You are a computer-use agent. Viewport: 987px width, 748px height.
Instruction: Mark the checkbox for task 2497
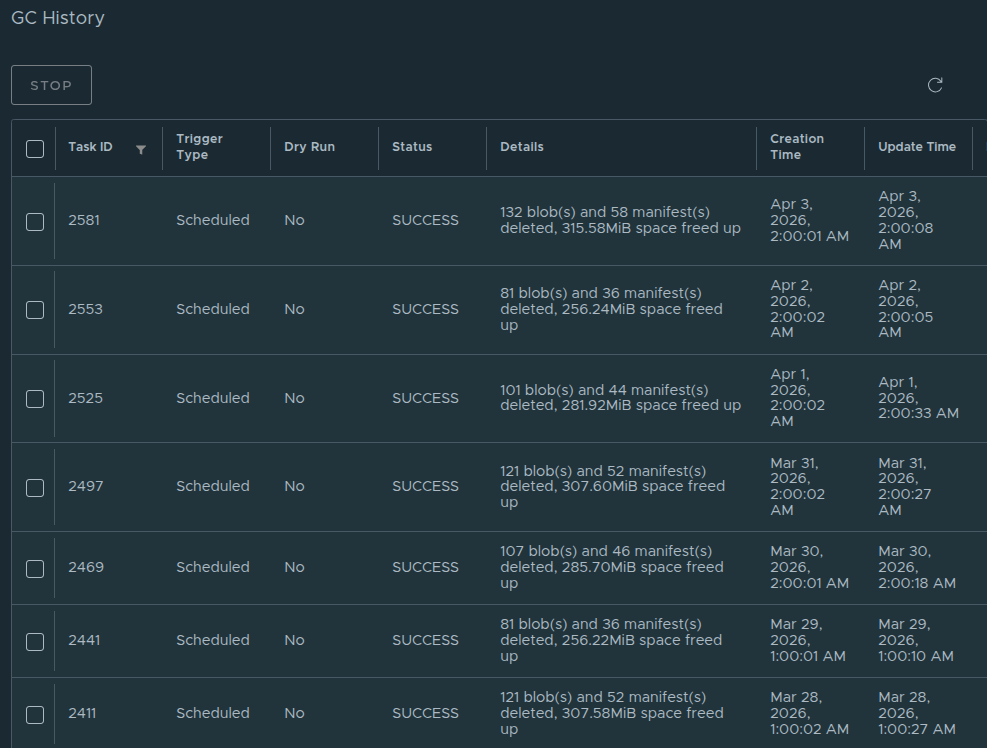[35, 487]
